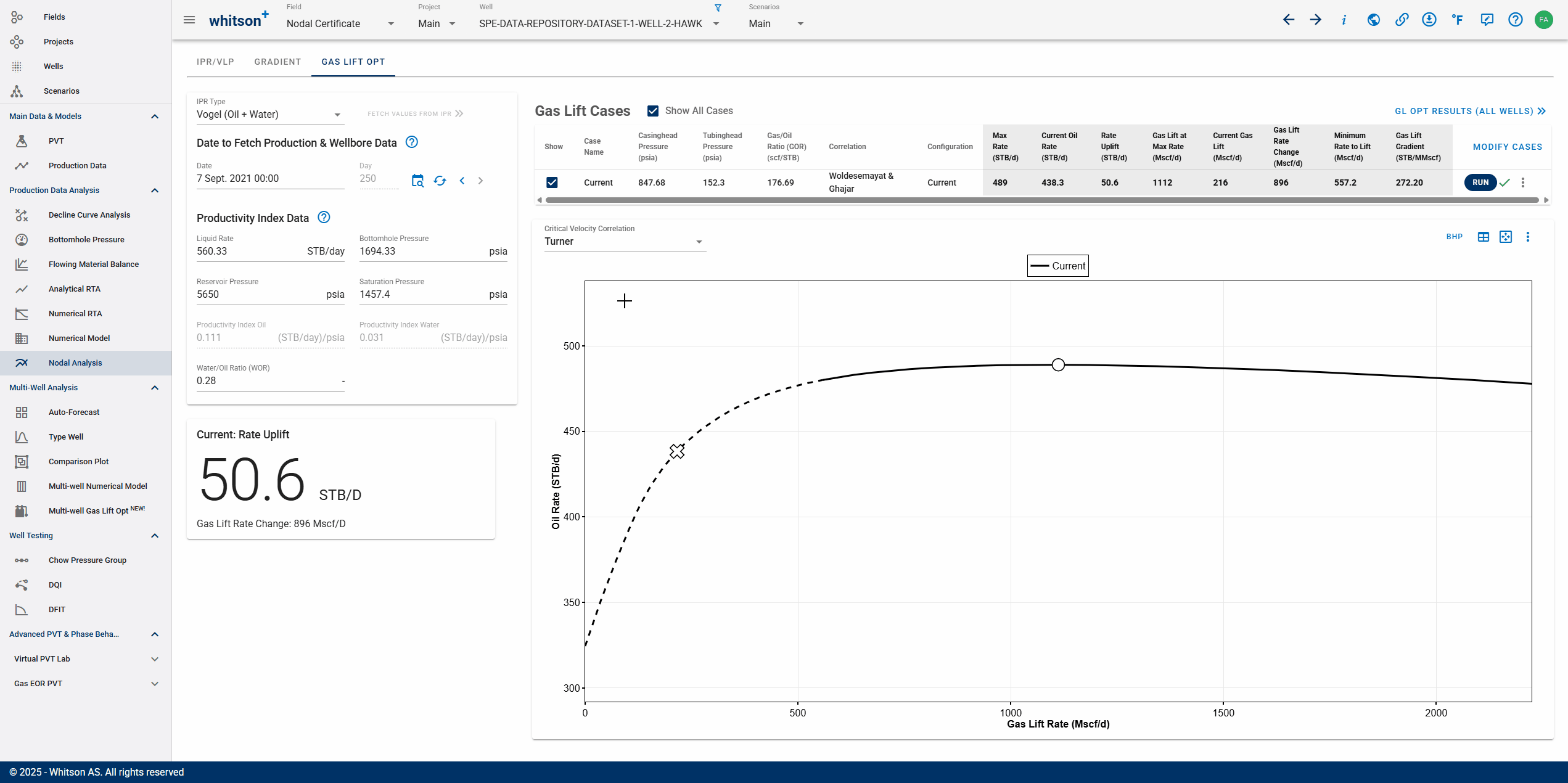1568x783 pixels.
Task: Open the info icon in top toolbar
Action: (x=1344, y=20)
